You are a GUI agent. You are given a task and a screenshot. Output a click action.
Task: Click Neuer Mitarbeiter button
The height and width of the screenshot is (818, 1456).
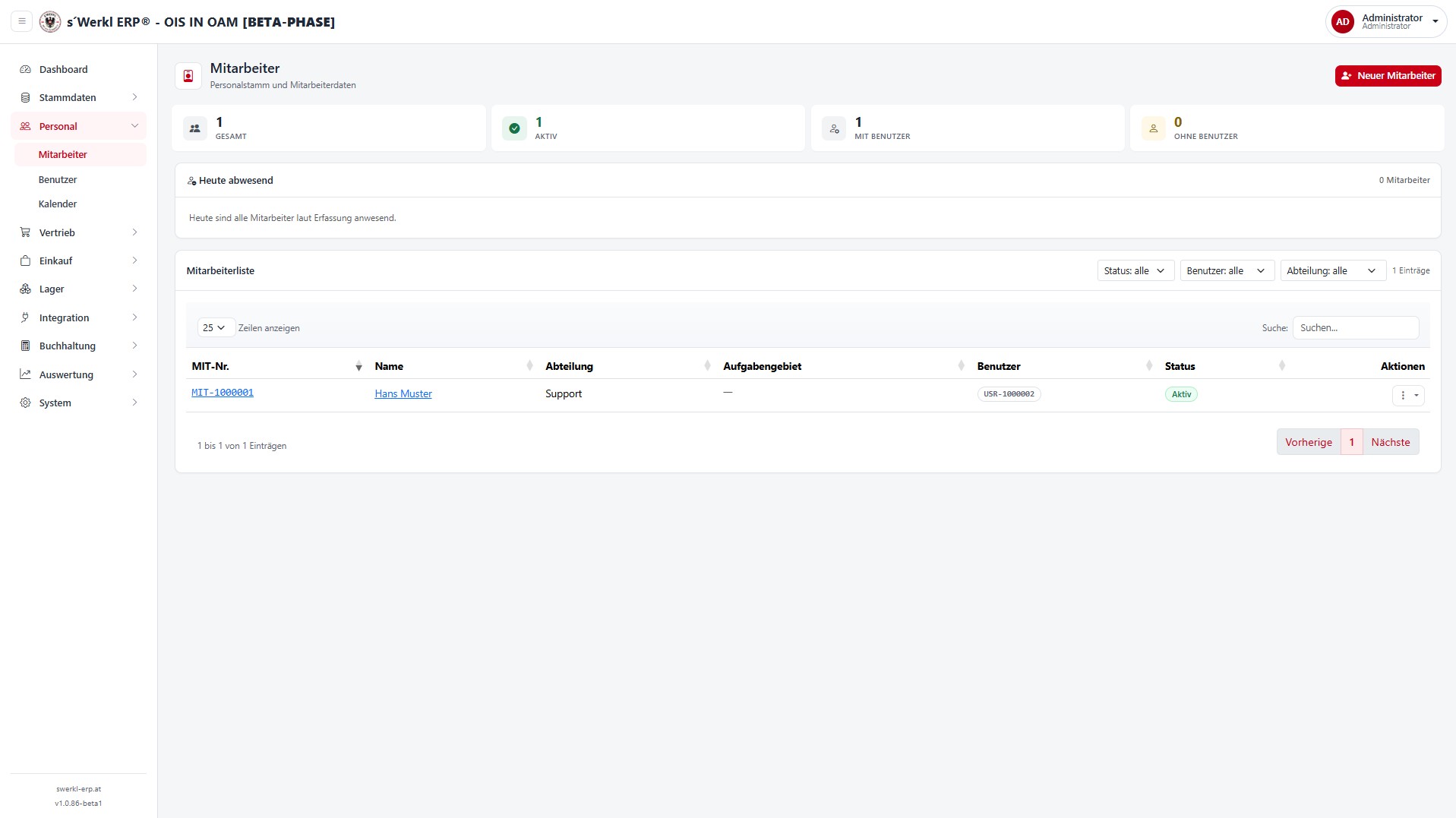[x=1388, y=75]
